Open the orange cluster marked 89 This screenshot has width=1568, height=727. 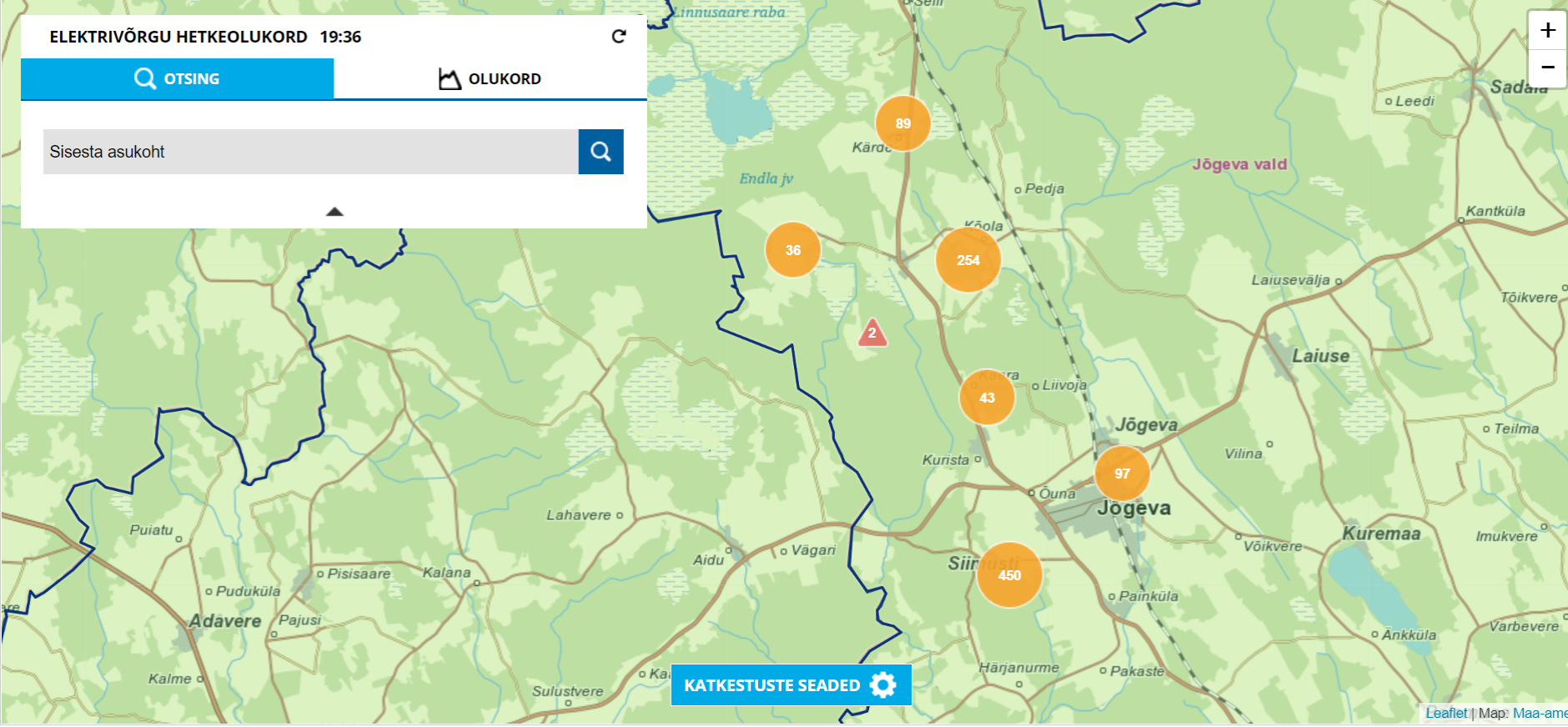point(902,123)
